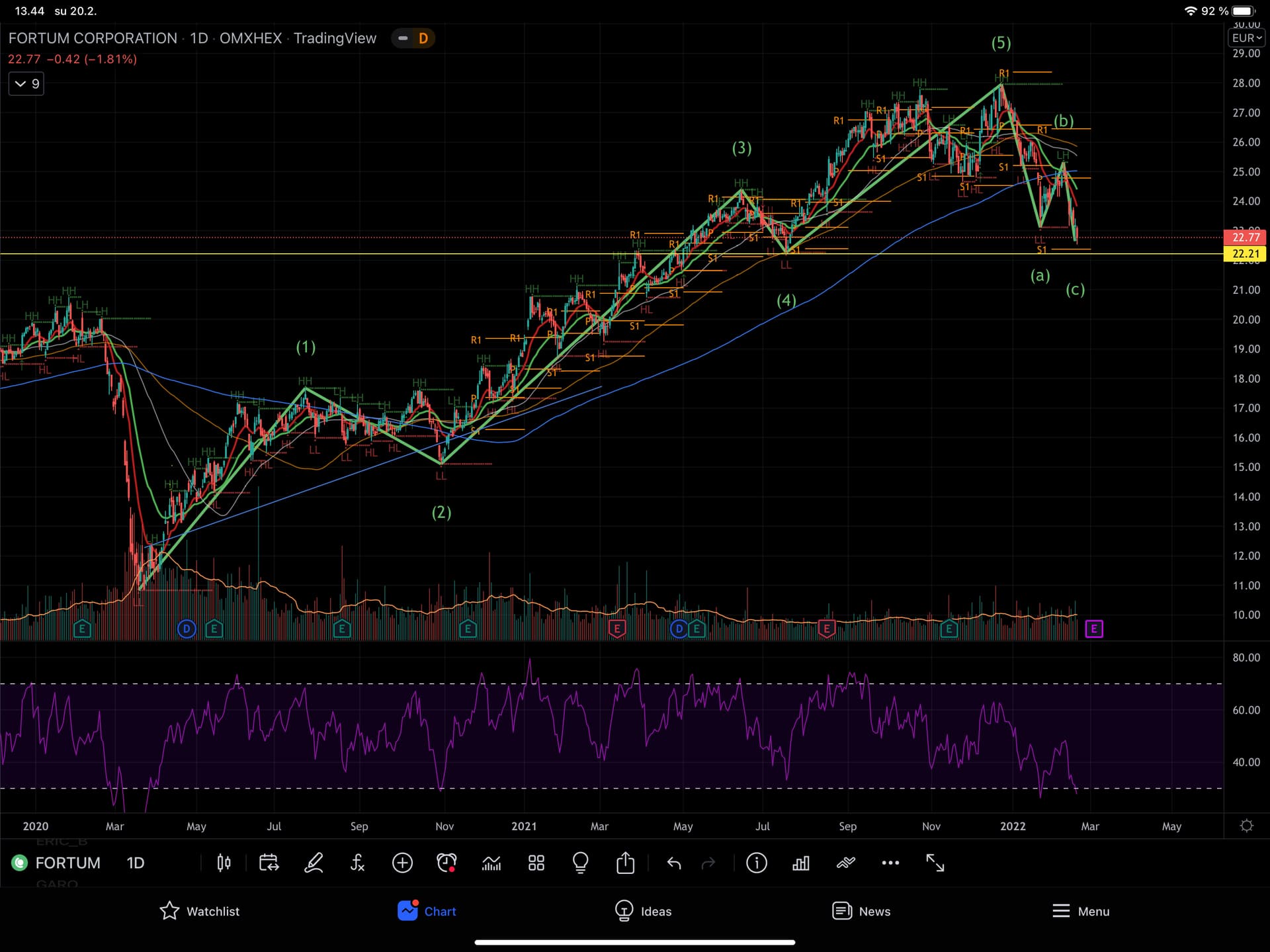Open chart settings via the gear icon

pos(1246,826)
